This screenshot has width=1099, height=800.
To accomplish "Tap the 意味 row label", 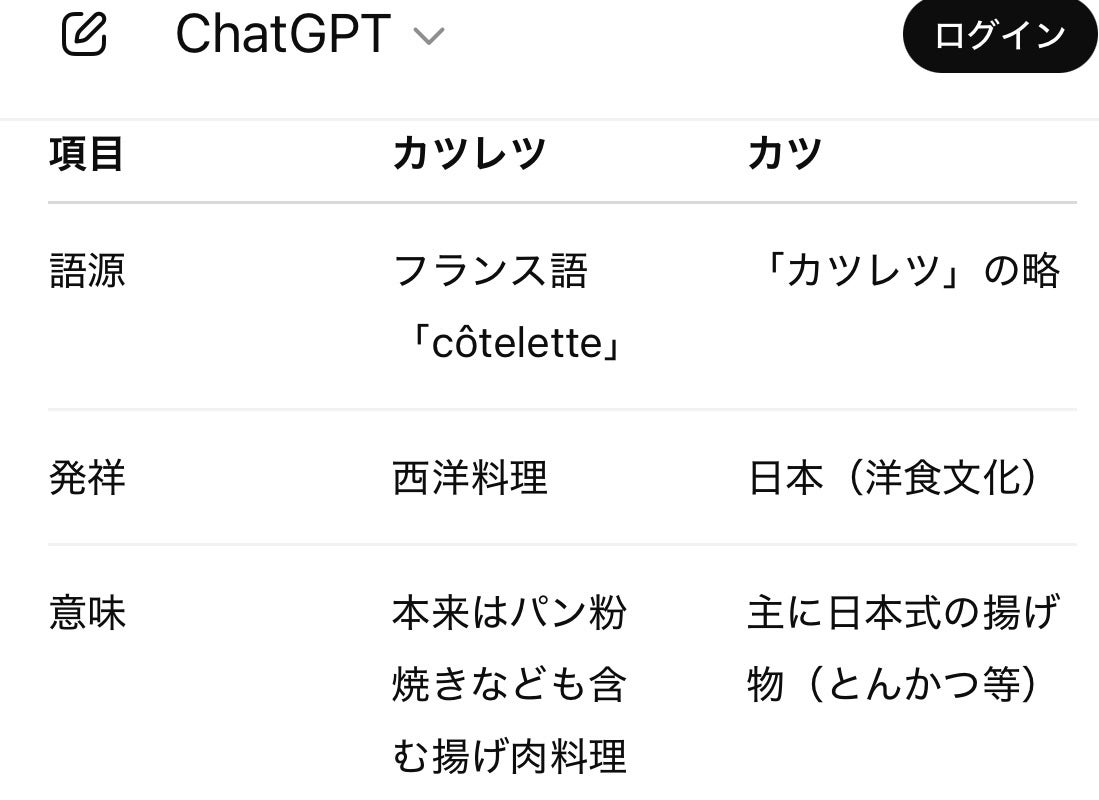I will (x=87, y=613).
